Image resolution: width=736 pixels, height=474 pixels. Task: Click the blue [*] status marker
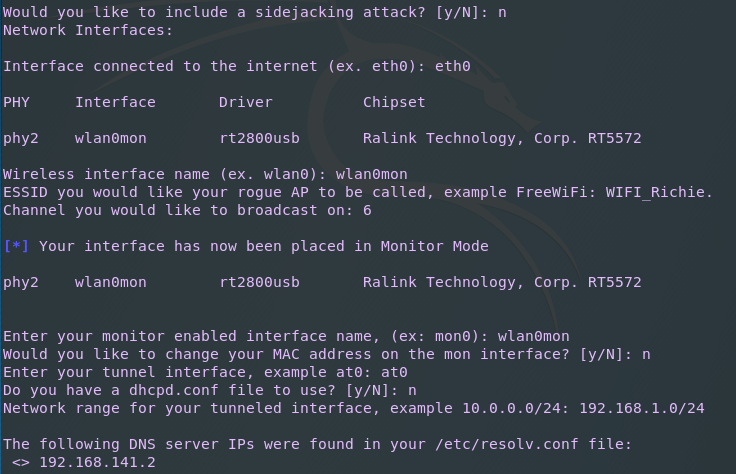tap(17, 246)
